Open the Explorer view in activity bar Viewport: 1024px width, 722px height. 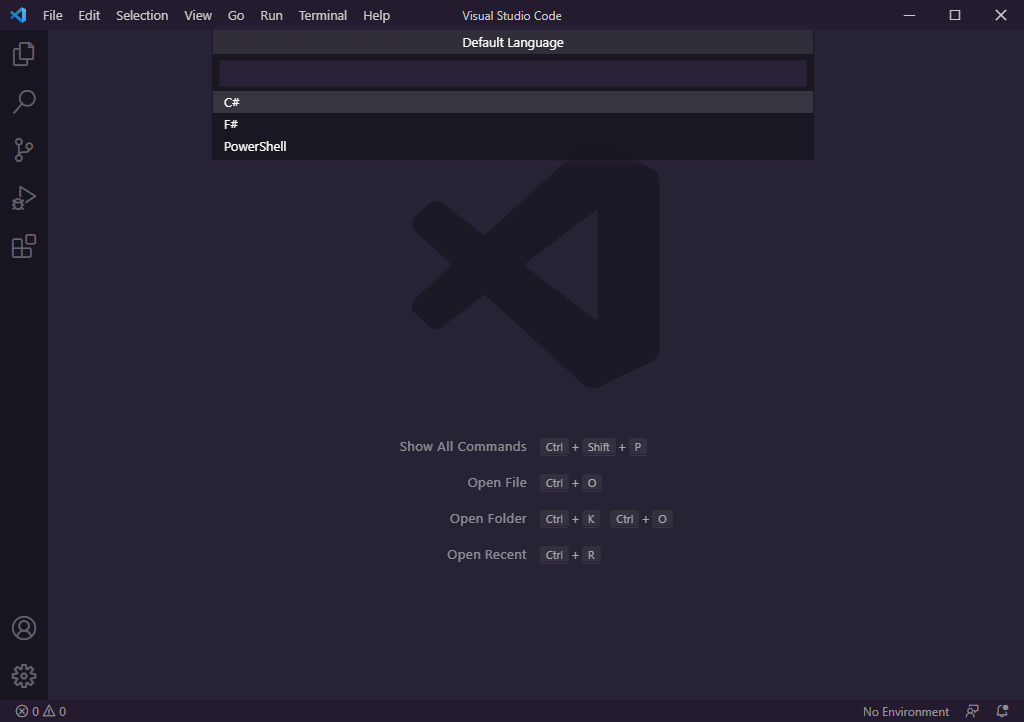pos(24,54)
